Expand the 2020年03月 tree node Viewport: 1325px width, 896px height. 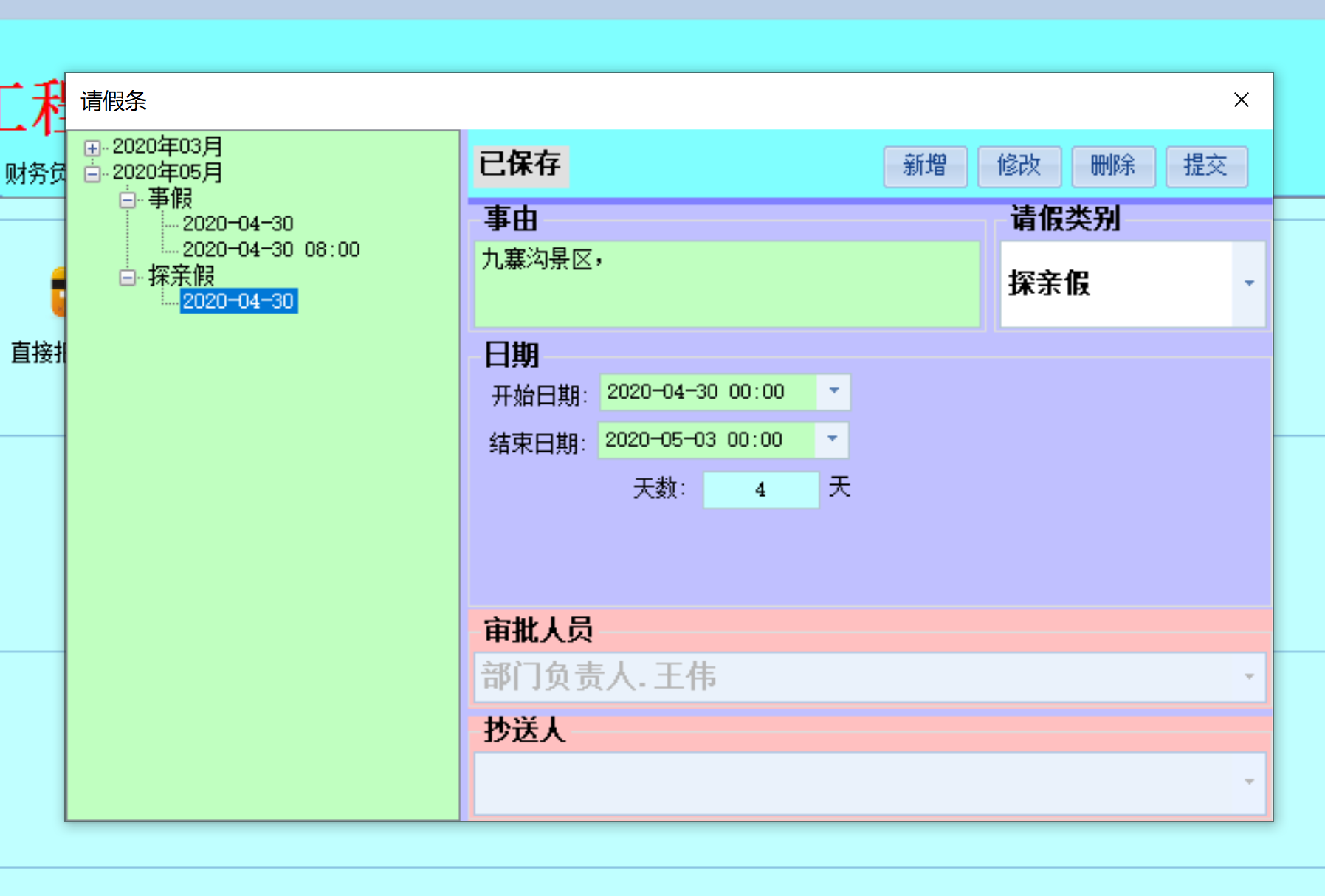click(92, 148)
